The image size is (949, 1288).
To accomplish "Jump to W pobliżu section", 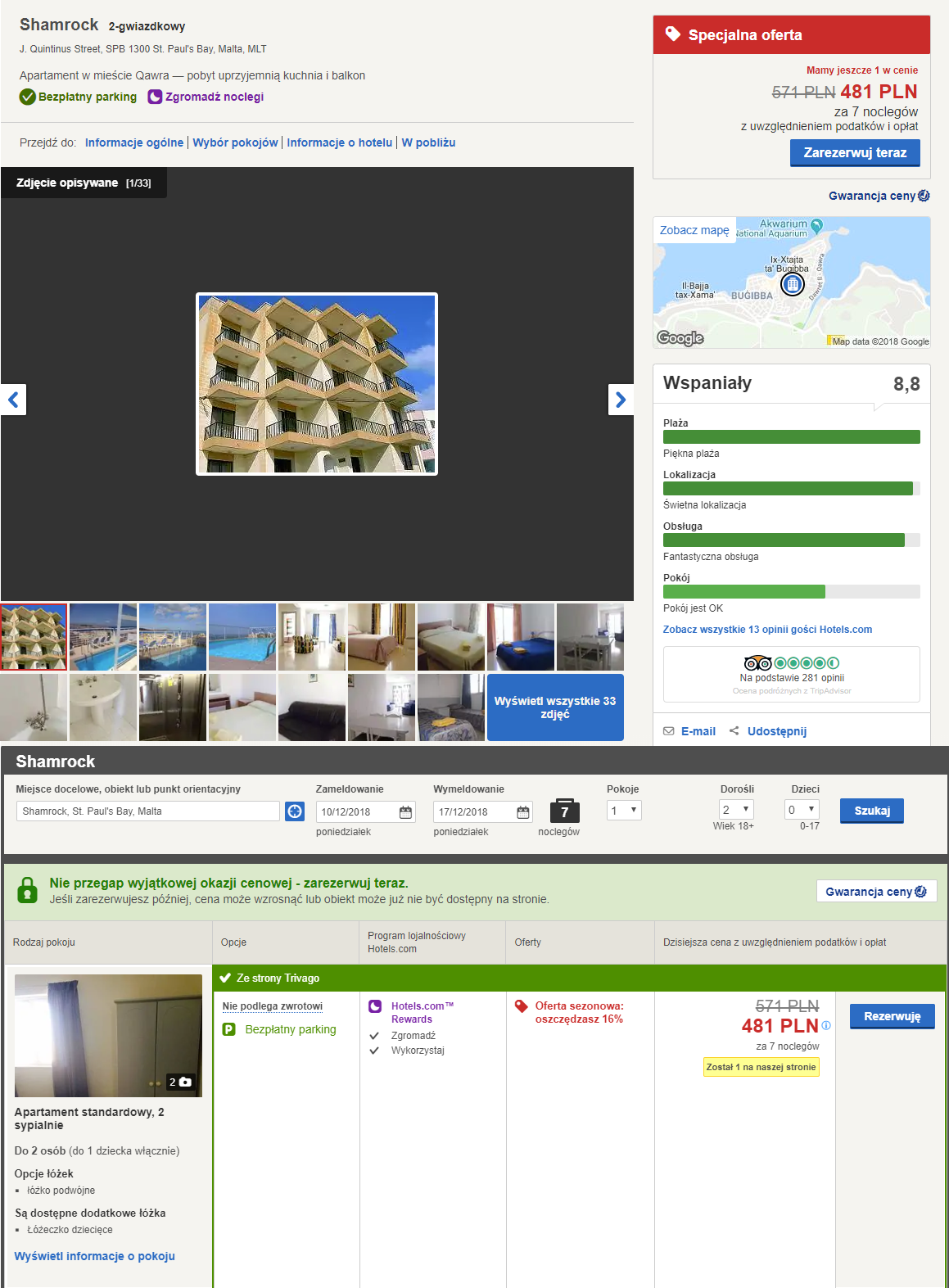I will 428,142.
